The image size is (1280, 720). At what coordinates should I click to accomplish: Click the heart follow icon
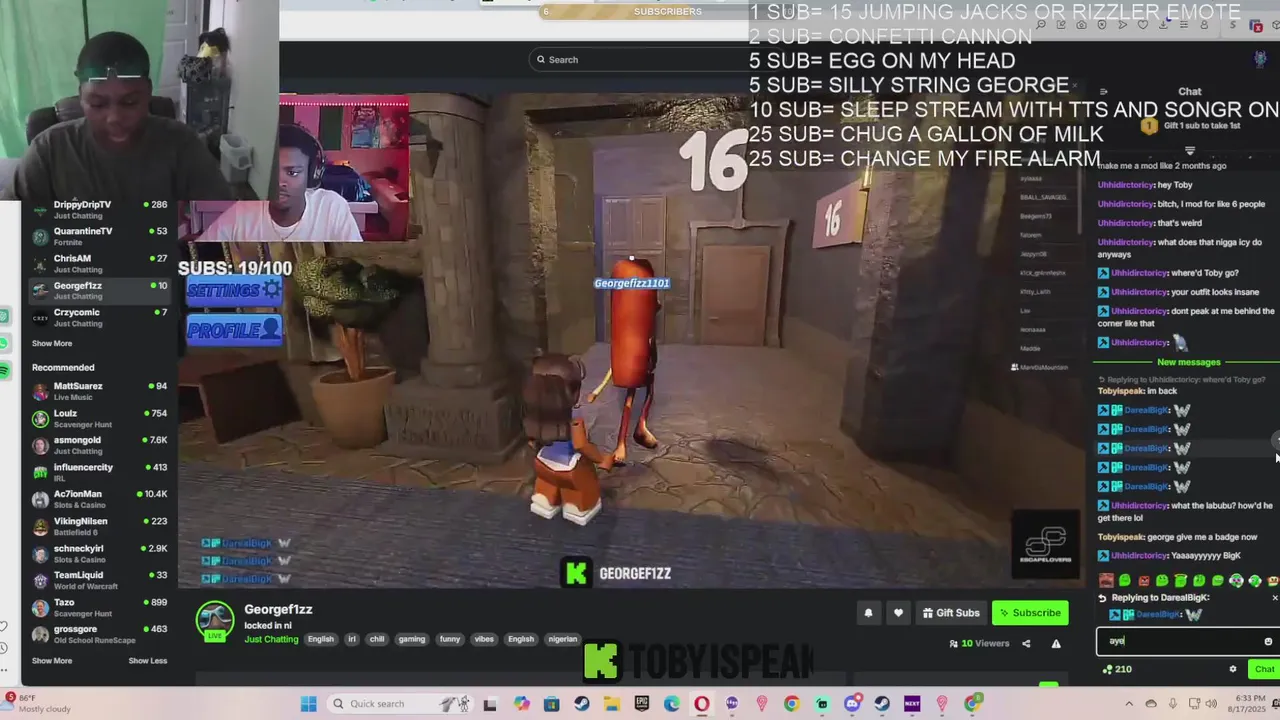898,613
